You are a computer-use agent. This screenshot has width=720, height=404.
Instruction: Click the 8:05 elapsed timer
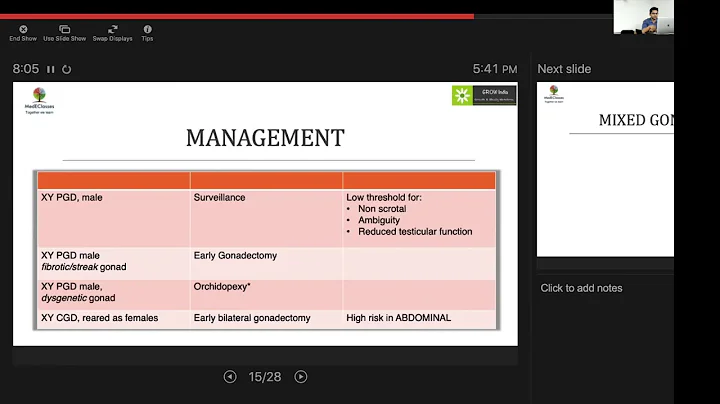26,69
